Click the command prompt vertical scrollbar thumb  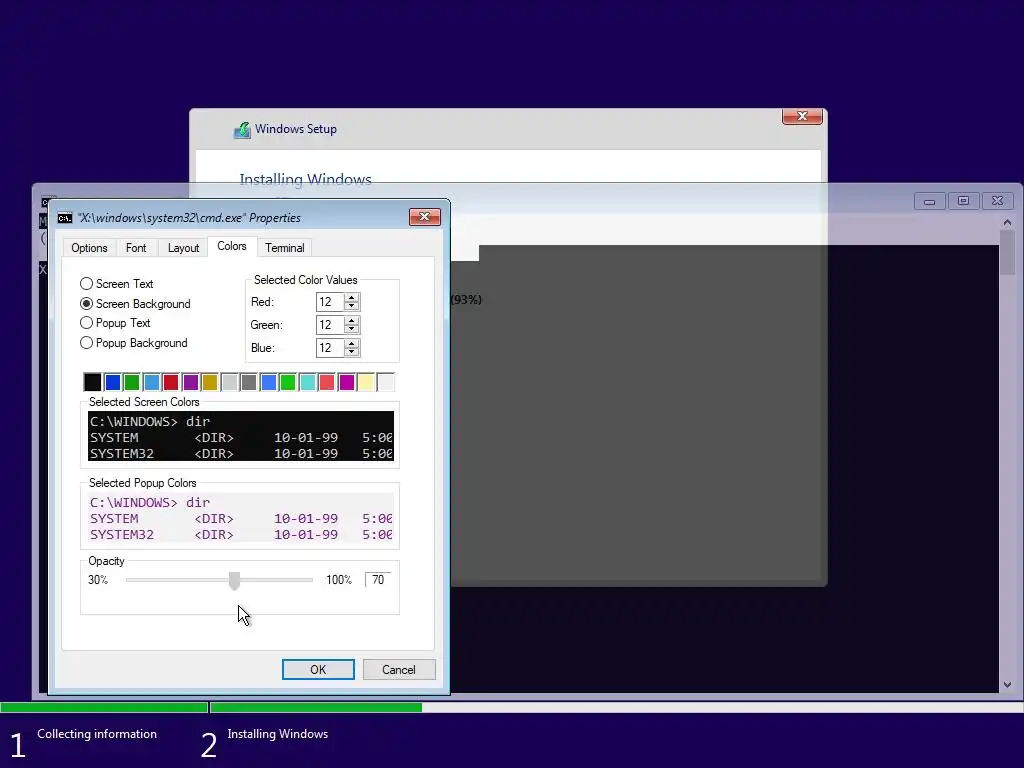1007,253
